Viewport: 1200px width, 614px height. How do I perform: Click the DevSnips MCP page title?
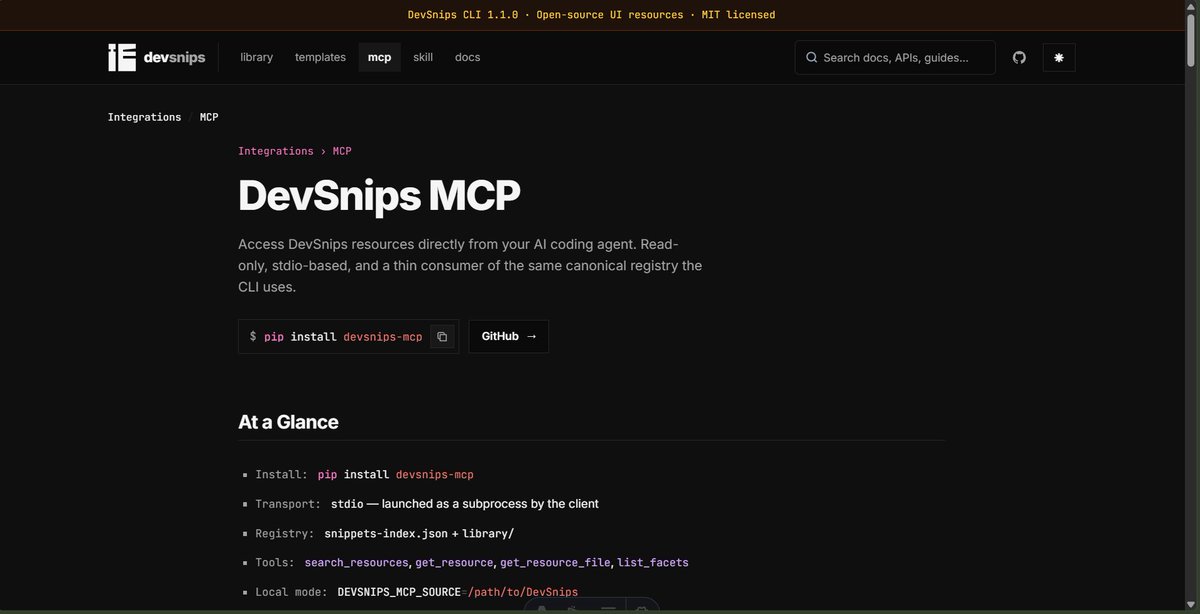379,195
